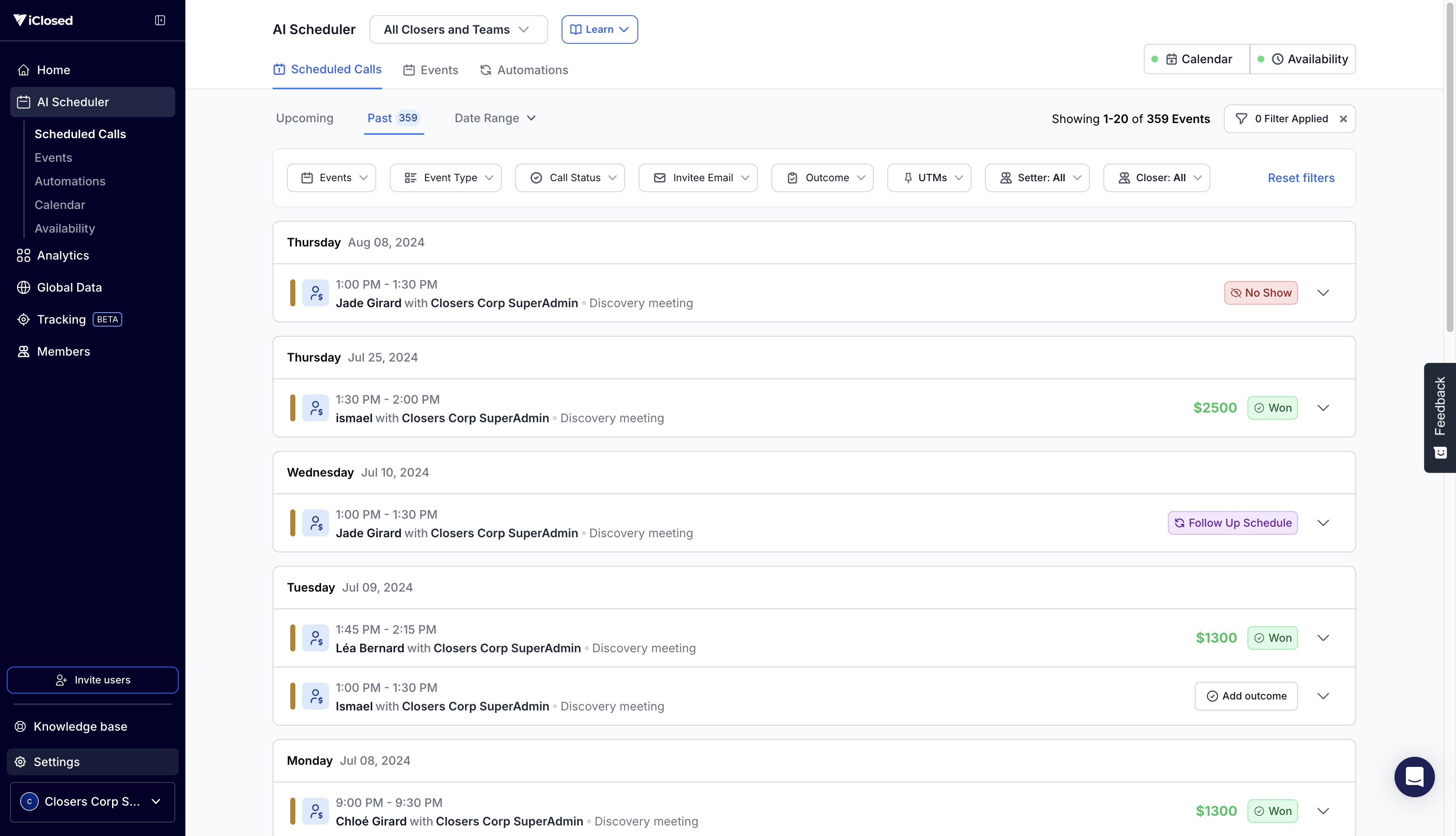The image size is (1456, 836).
Task: Collapse the sidebar with the panel icon
Action: (160, 21)
